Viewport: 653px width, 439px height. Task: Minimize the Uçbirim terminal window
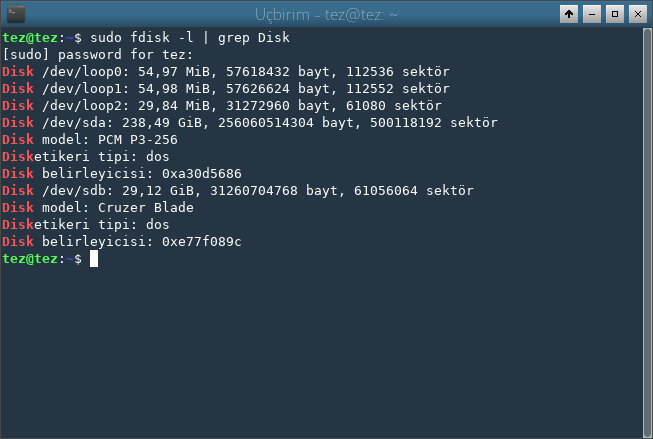coord(591,14)
